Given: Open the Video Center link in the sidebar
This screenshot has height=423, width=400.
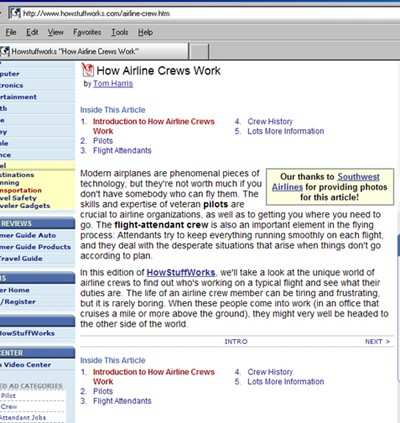Looking at the screenshot, I should 27,365.
